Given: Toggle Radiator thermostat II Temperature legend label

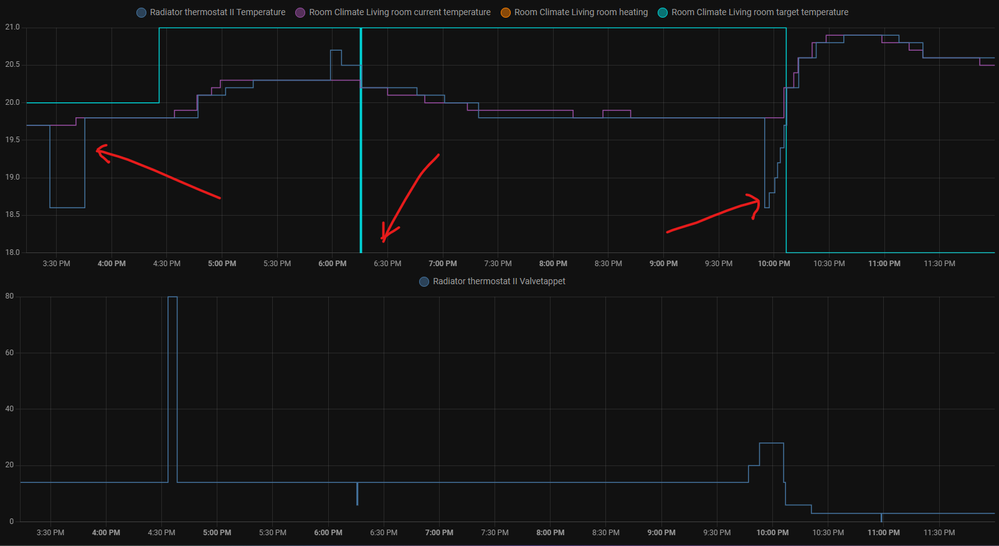Looking at the screenshot, I should pos(216,12).
